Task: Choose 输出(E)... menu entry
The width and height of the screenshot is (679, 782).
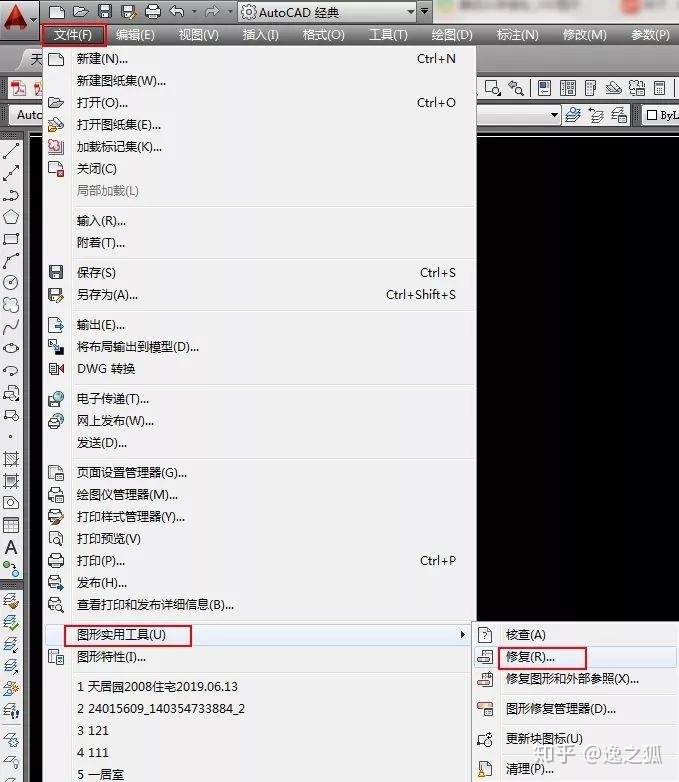Action: pyautogui.click(x=259, y=325)
